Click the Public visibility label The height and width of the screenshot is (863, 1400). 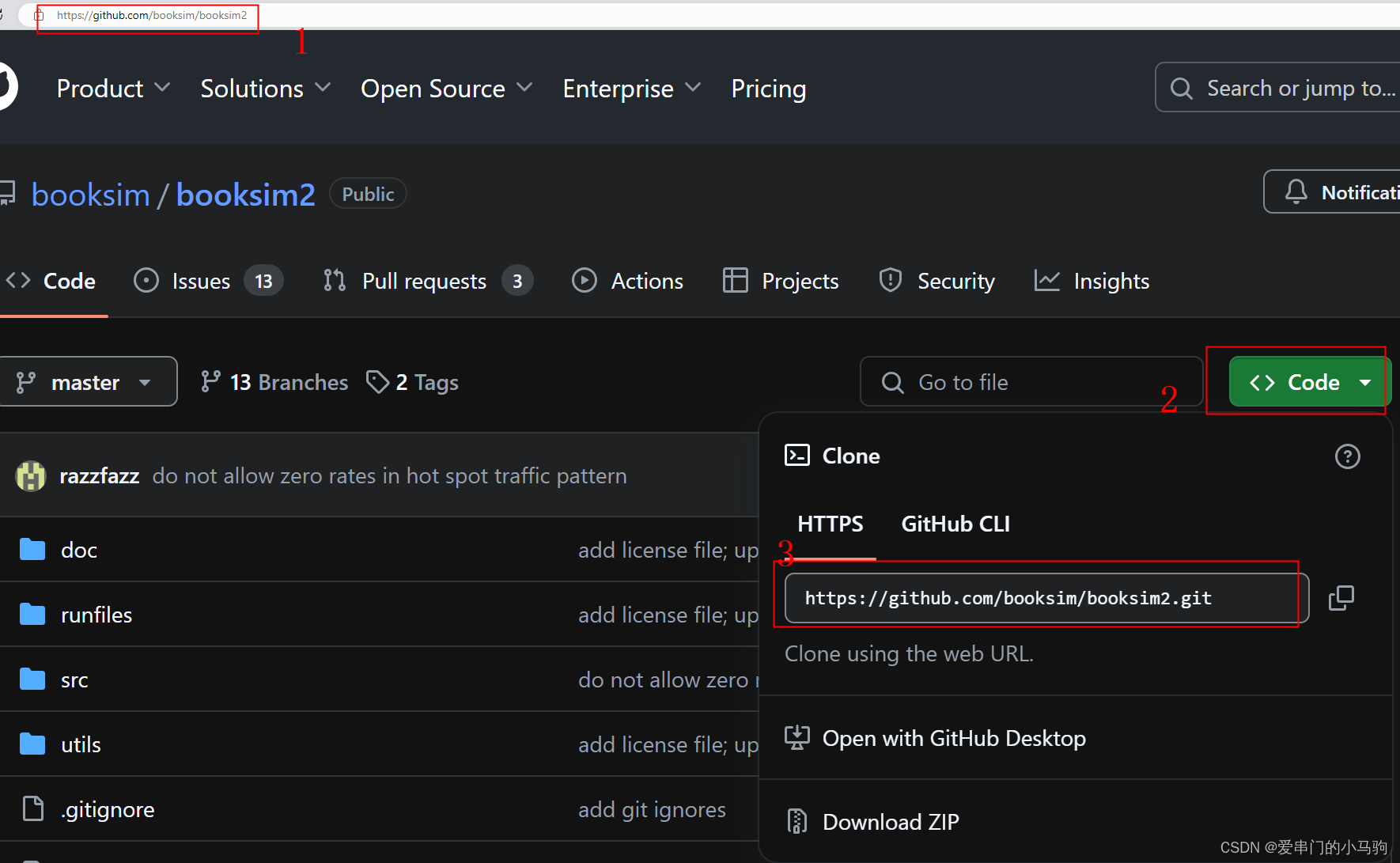click(368, 194)
